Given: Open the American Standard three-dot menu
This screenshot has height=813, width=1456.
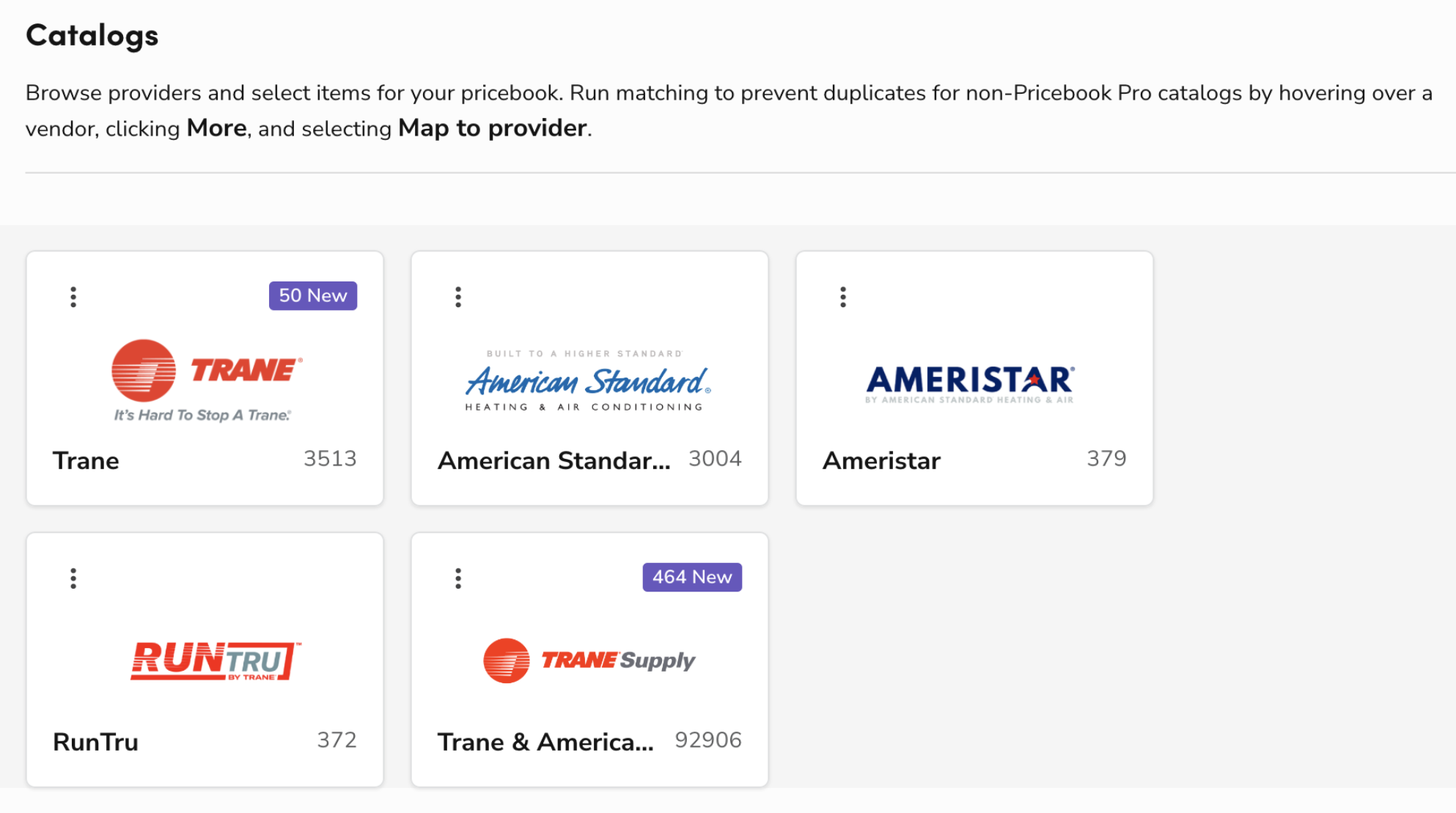Looking at the screenshot, I should coord(458,296).
